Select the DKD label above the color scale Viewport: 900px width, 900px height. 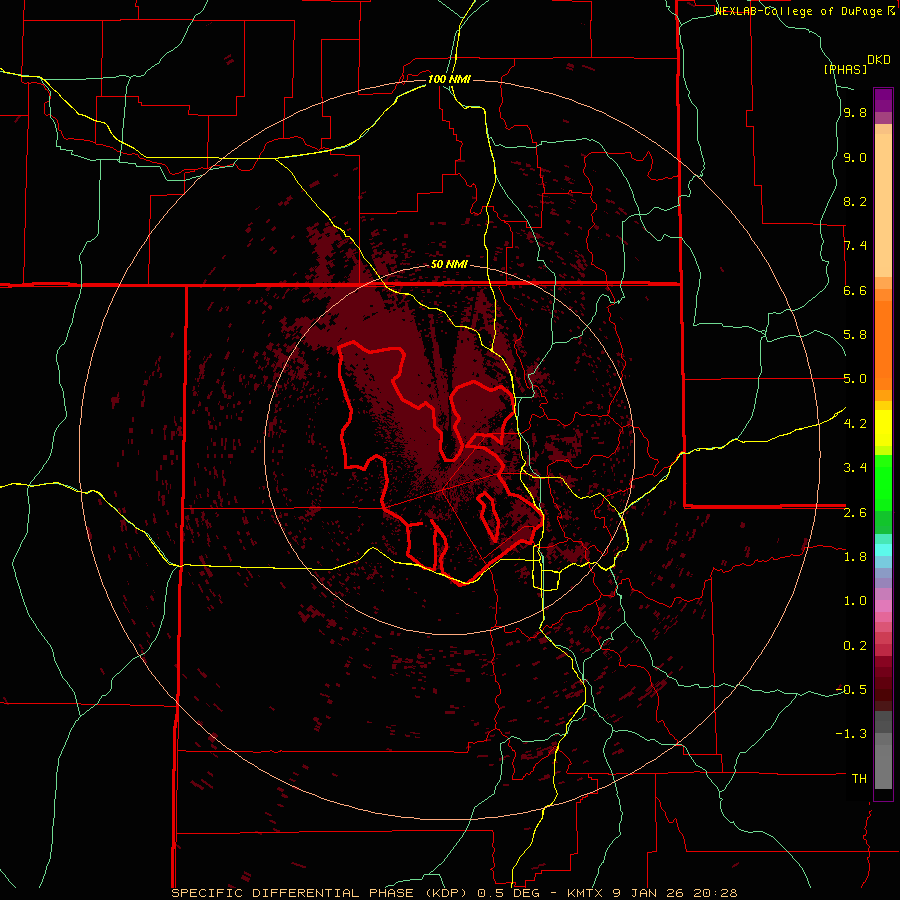pos(879,60)
